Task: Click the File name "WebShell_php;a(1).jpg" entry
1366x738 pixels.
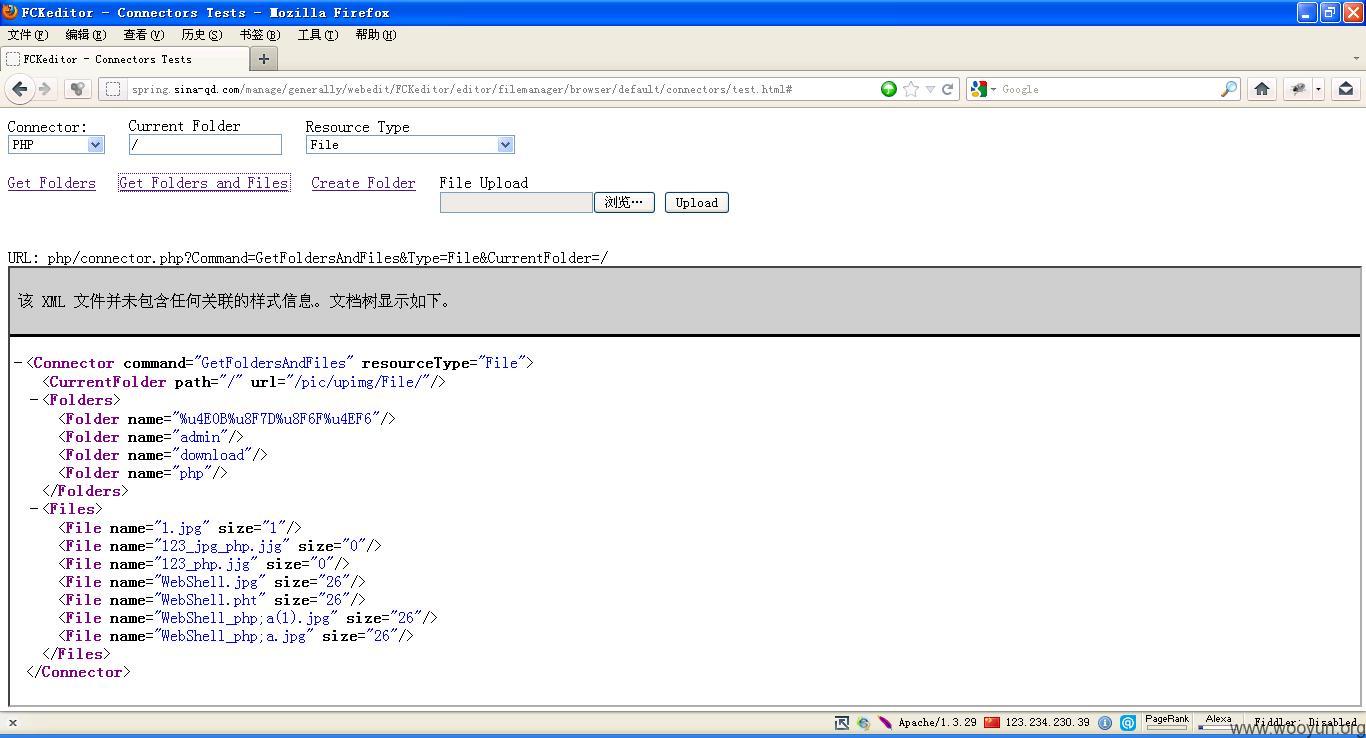Action: tap(248, 618)
